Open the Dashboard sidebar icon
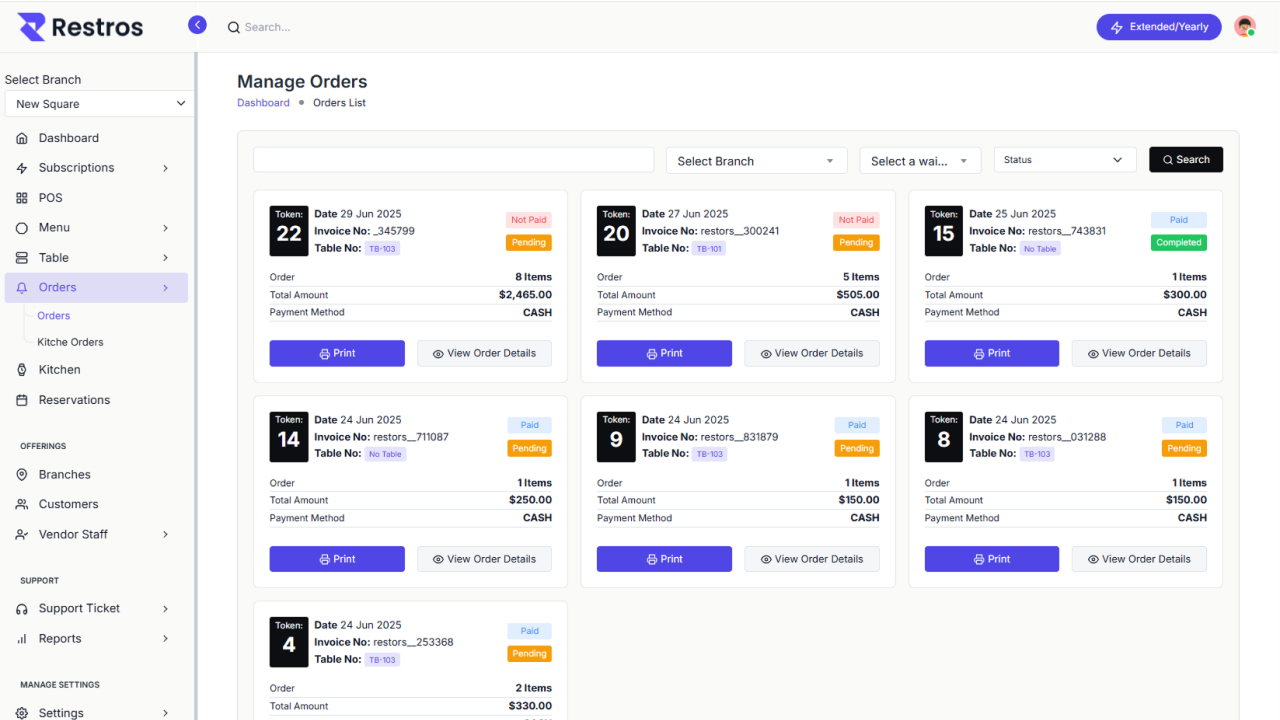This screenshot has height=720, width=1280. click(x=22, y=137)
